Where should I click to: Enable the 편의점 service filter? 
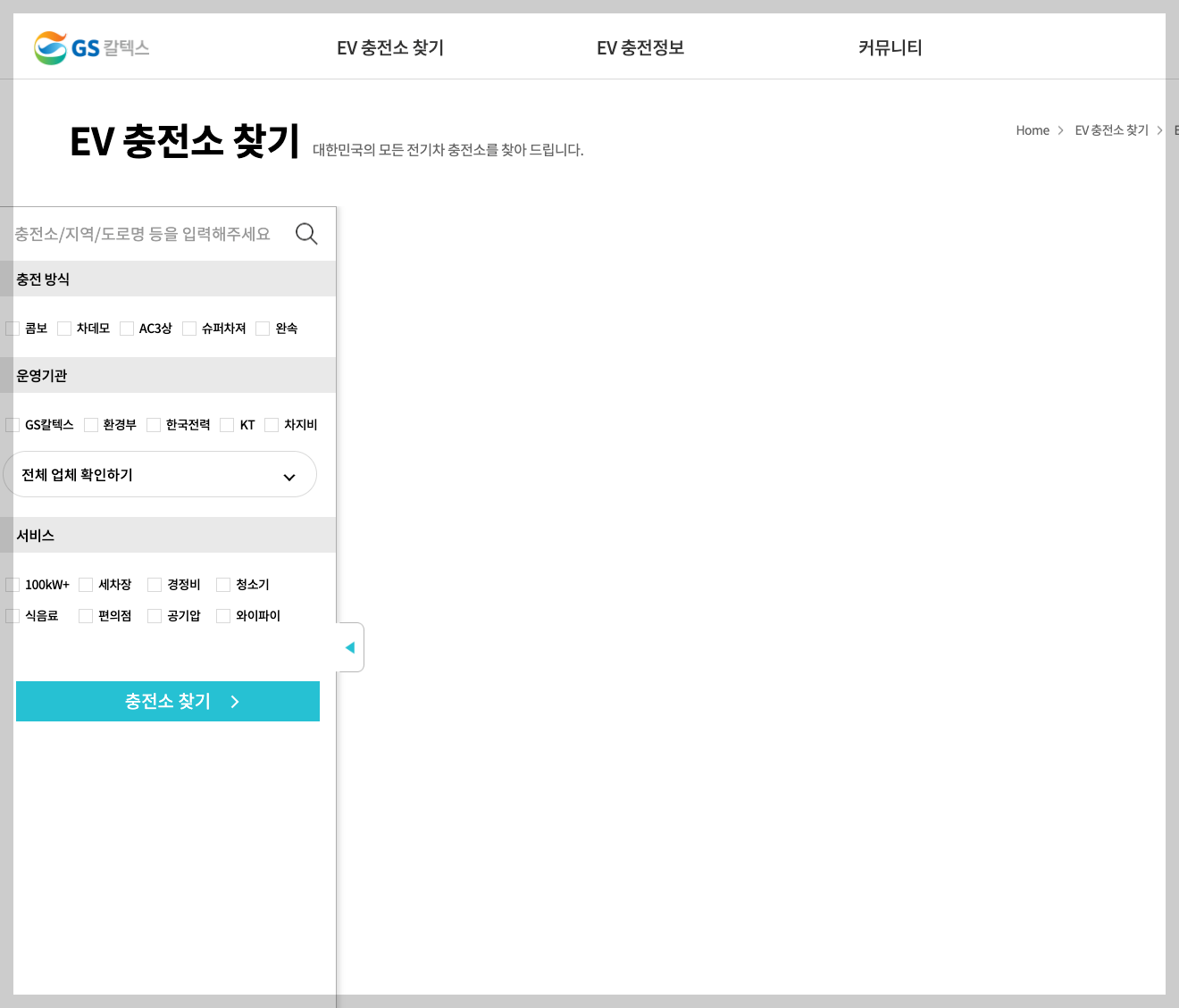(85, 615)
